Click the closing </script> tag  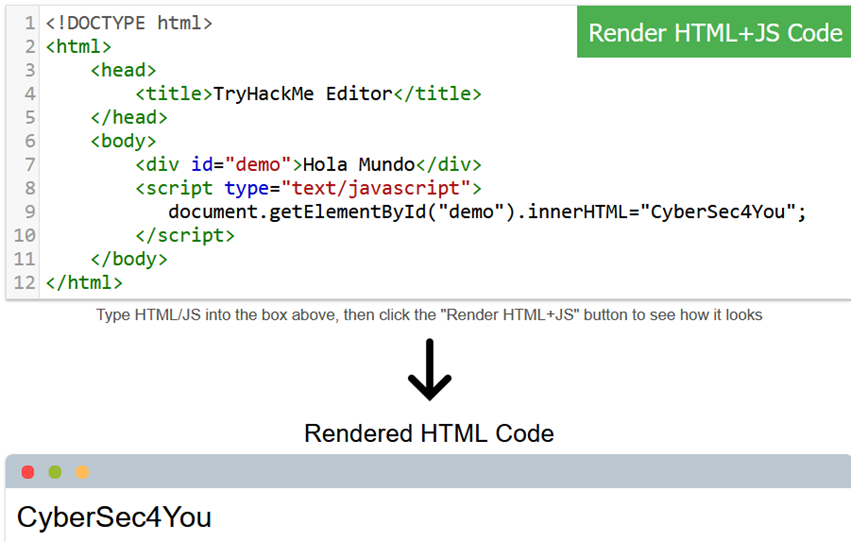[x=185, y=236]
